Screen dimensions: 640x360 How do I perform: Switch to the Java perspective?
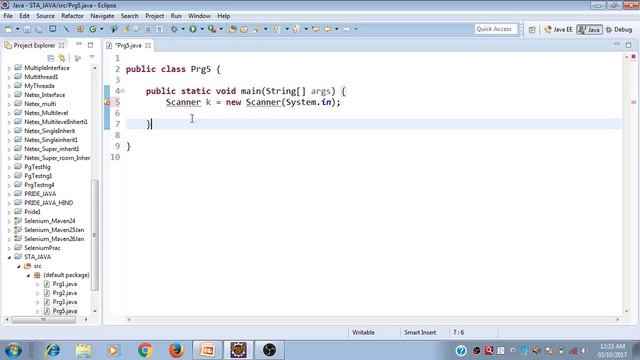[x=589, y=29]
